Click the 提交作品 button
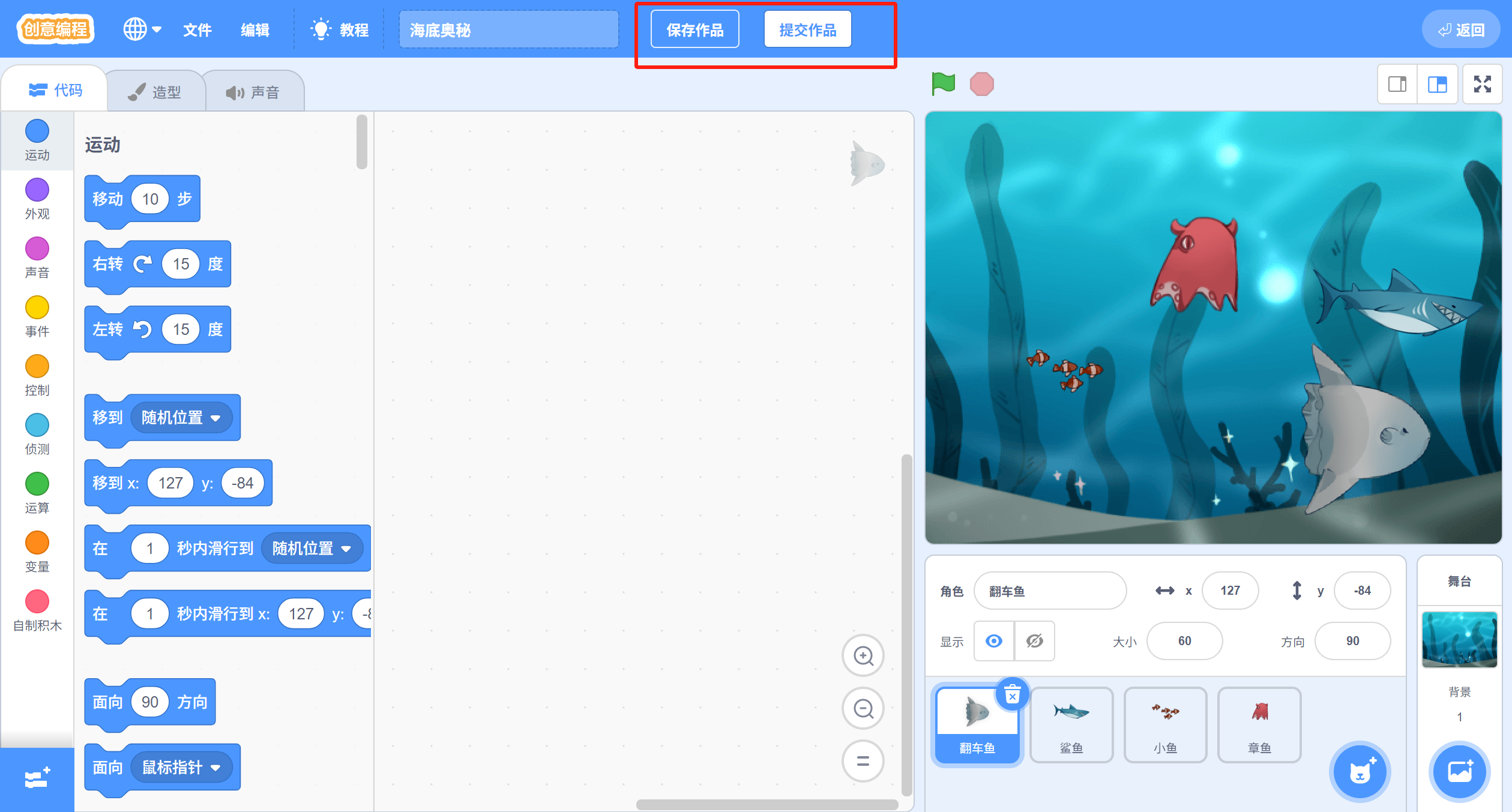 click(807, 29)
